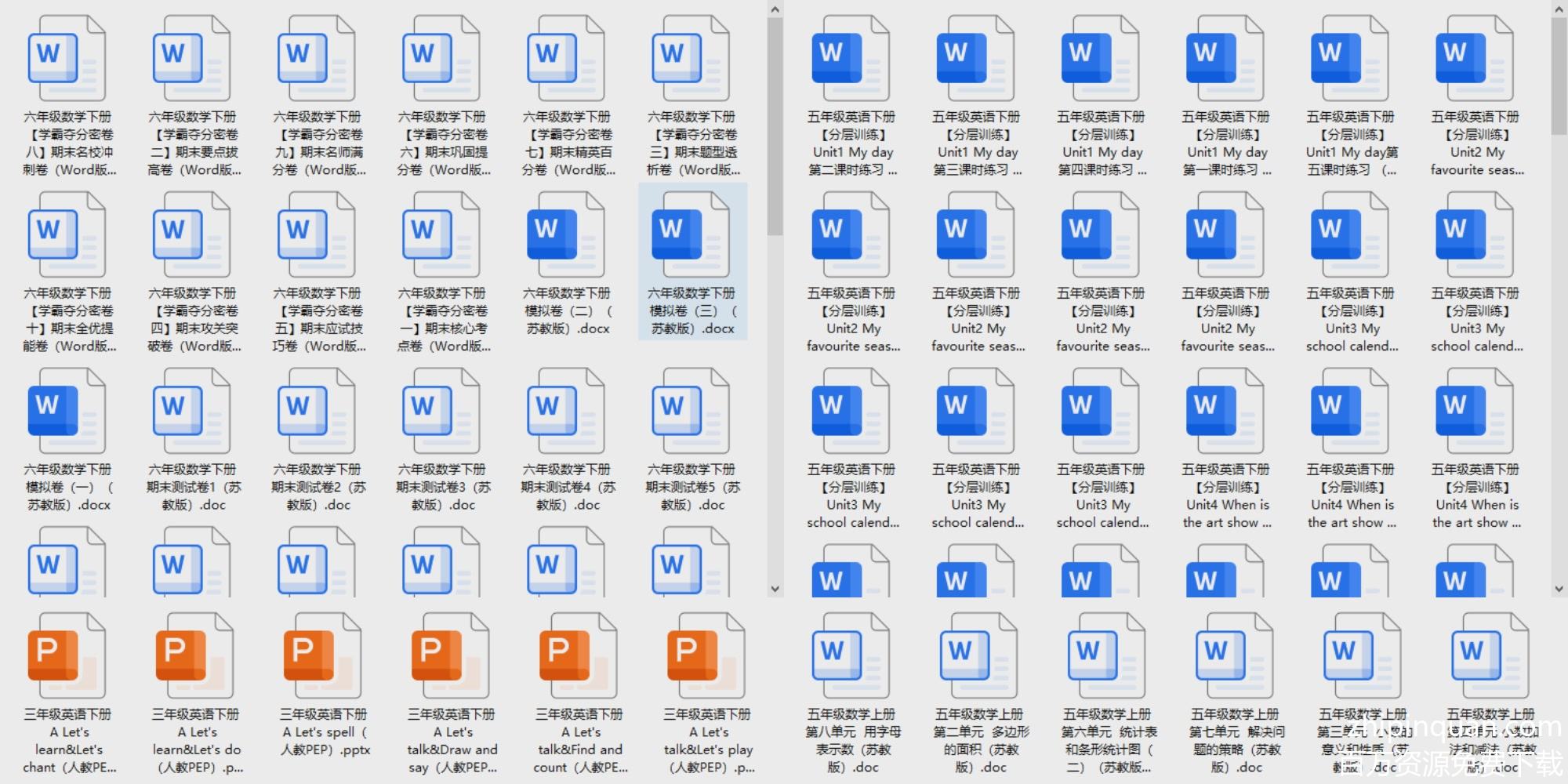
Task: Select the Word icon for 期末测试卷2（苏教版）
Action: tap(316, 412)
